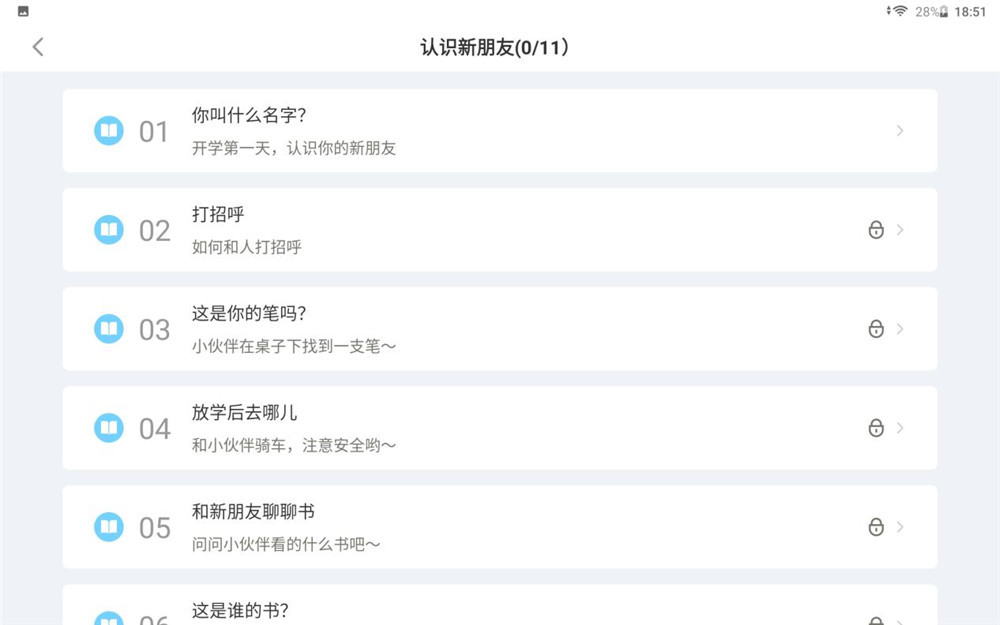
Task: Open the chevron arrow for 放学后去哪儿 row
Action: click(x=900, y=428)
